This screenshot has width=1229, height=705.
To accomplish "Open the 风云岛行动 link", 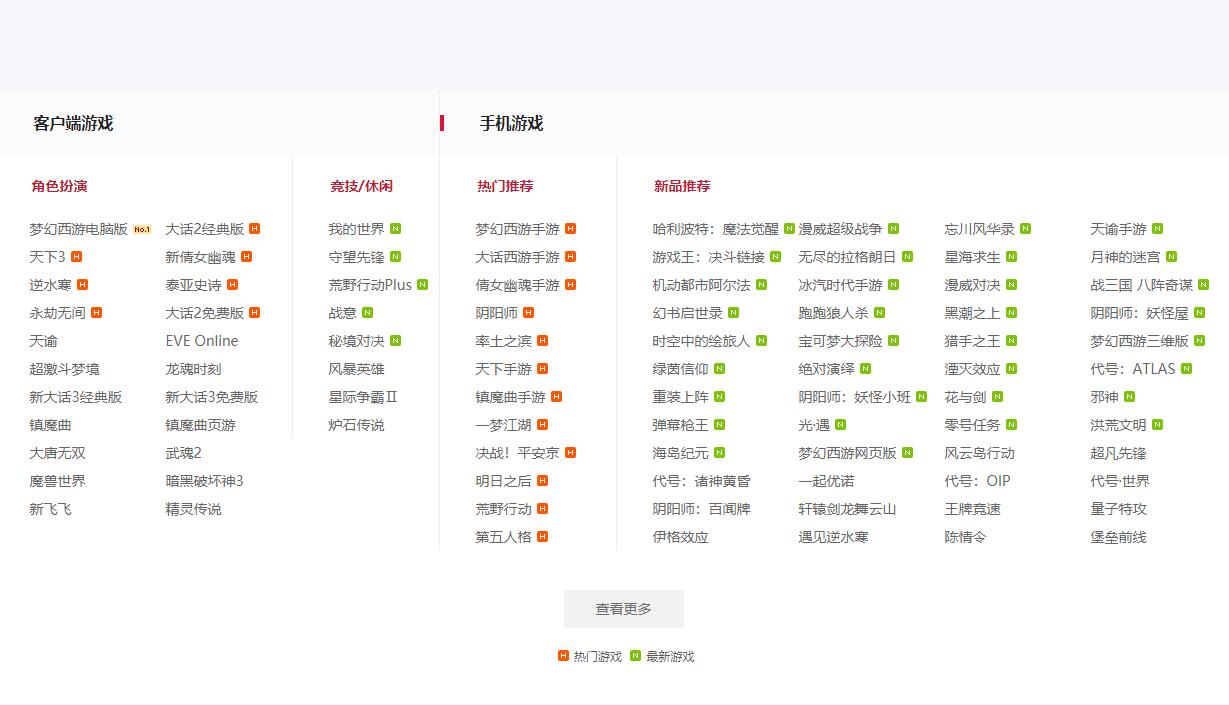I will (980, 453).
